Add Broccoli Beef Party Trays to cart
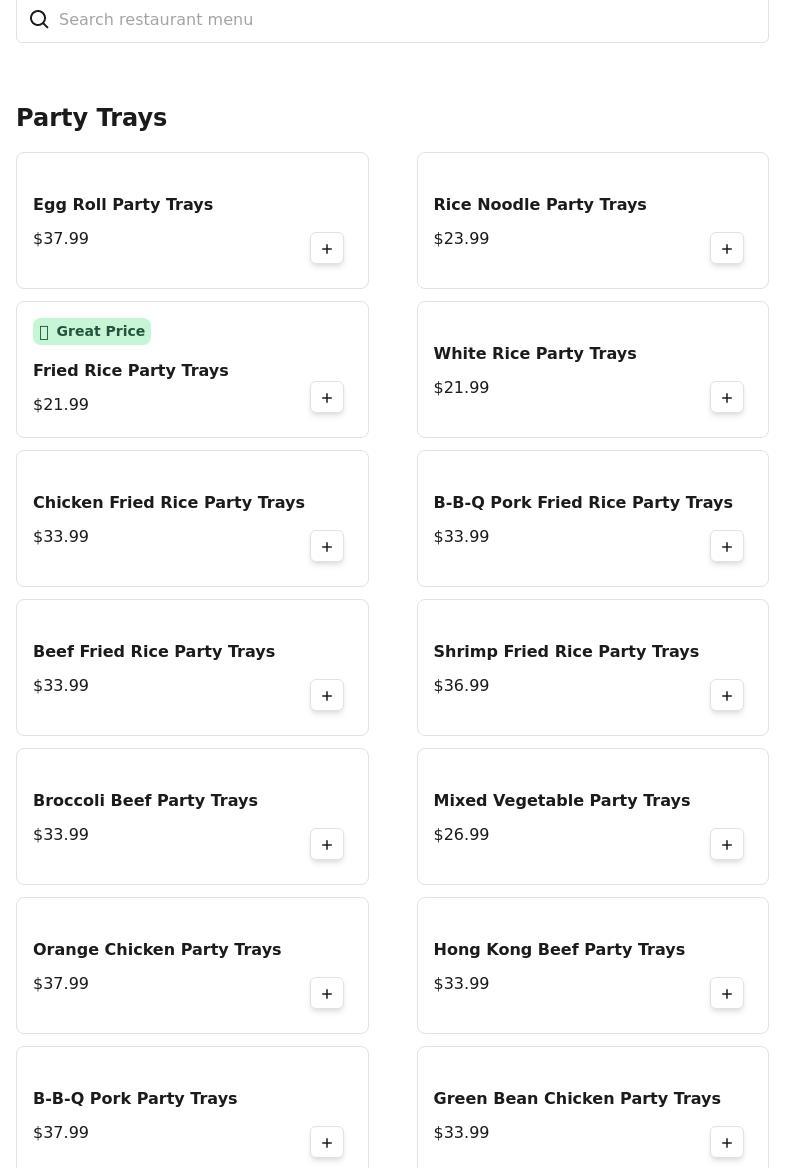The width and height of the screenshot is (785, 1168). (327, 845)
